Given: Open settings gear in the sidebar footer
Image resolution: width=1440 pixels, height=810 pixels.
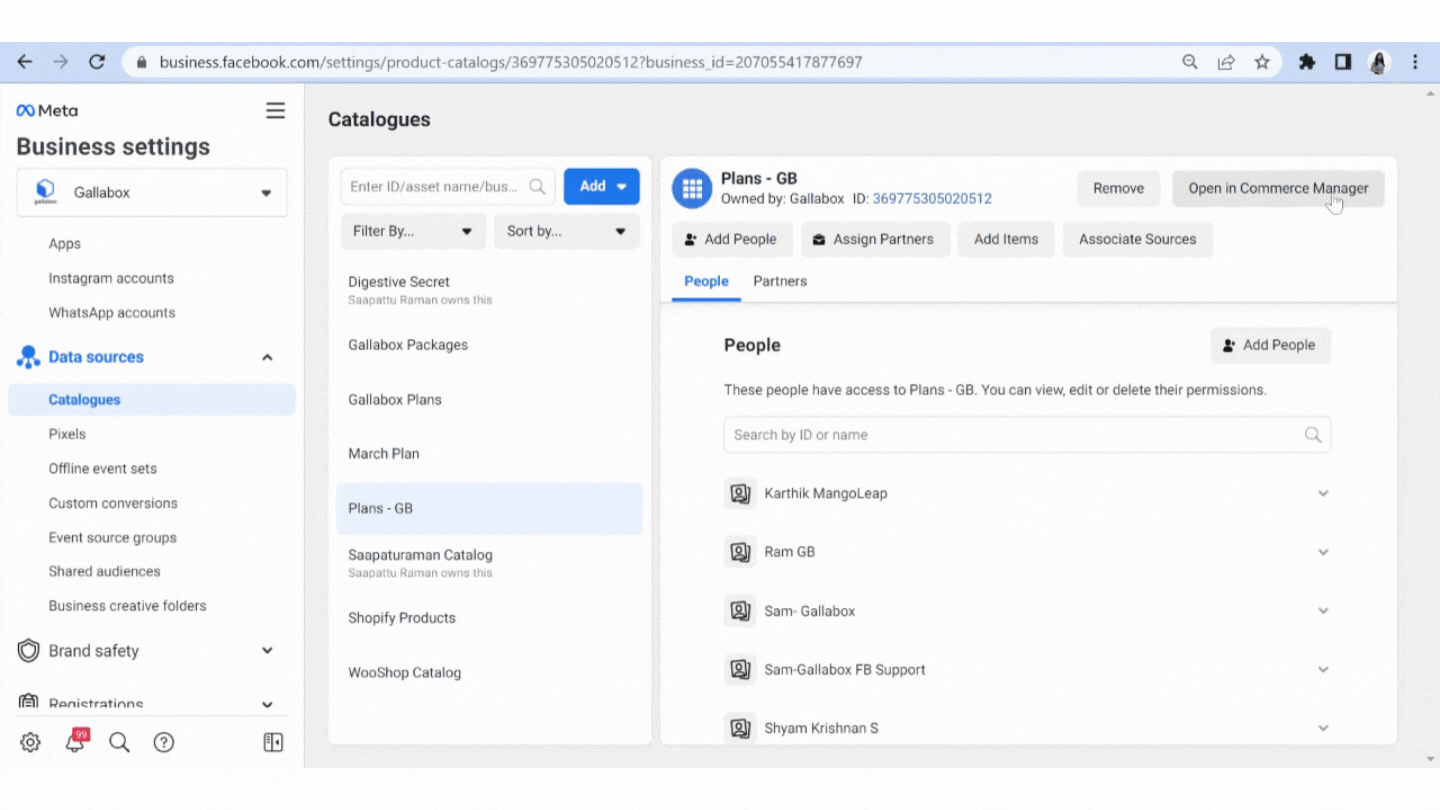Looking at the screenshot, I should (30, 742).
